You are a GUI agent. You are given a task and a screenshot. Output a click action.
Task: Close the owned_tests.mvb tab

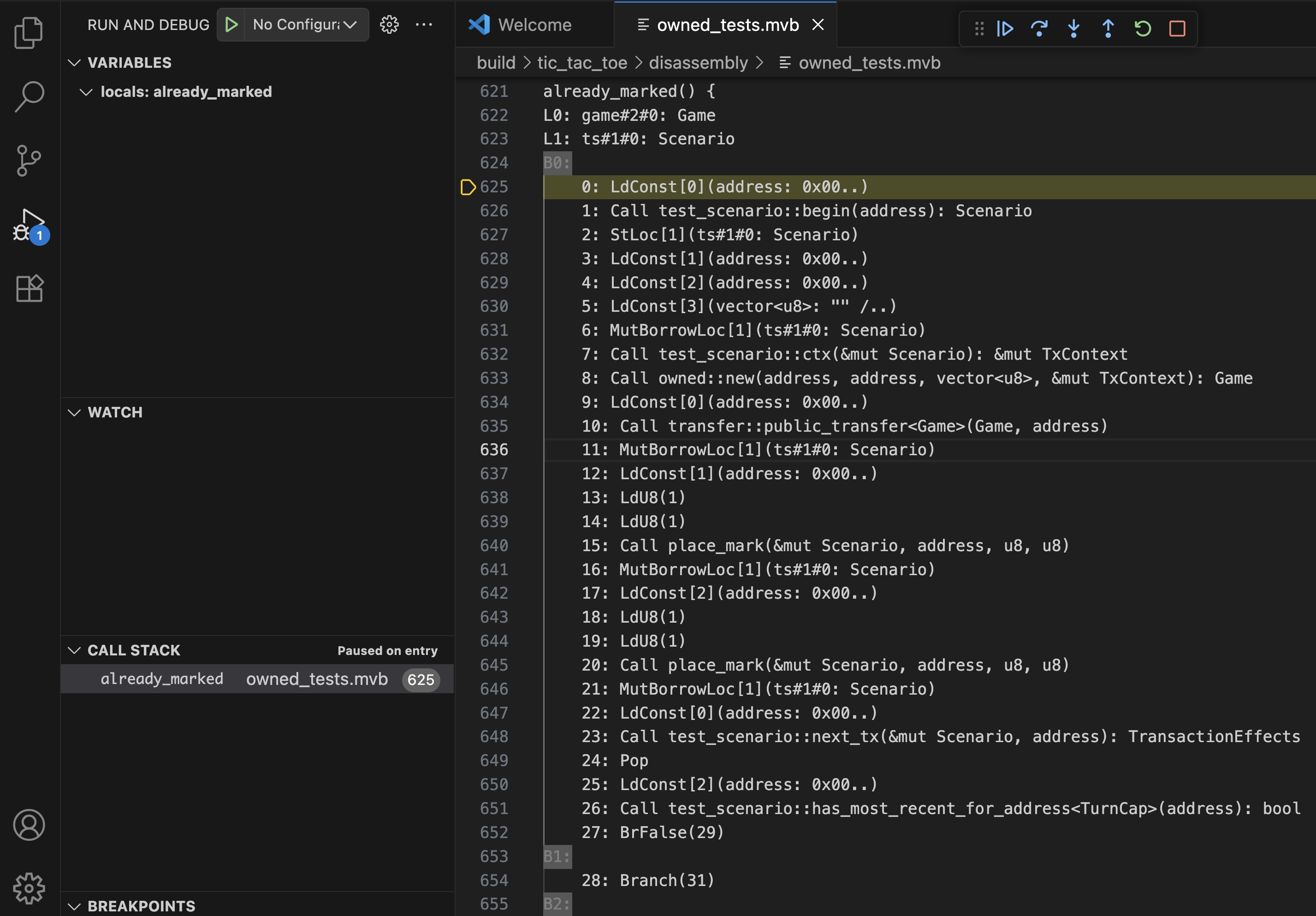coord(818,24)
